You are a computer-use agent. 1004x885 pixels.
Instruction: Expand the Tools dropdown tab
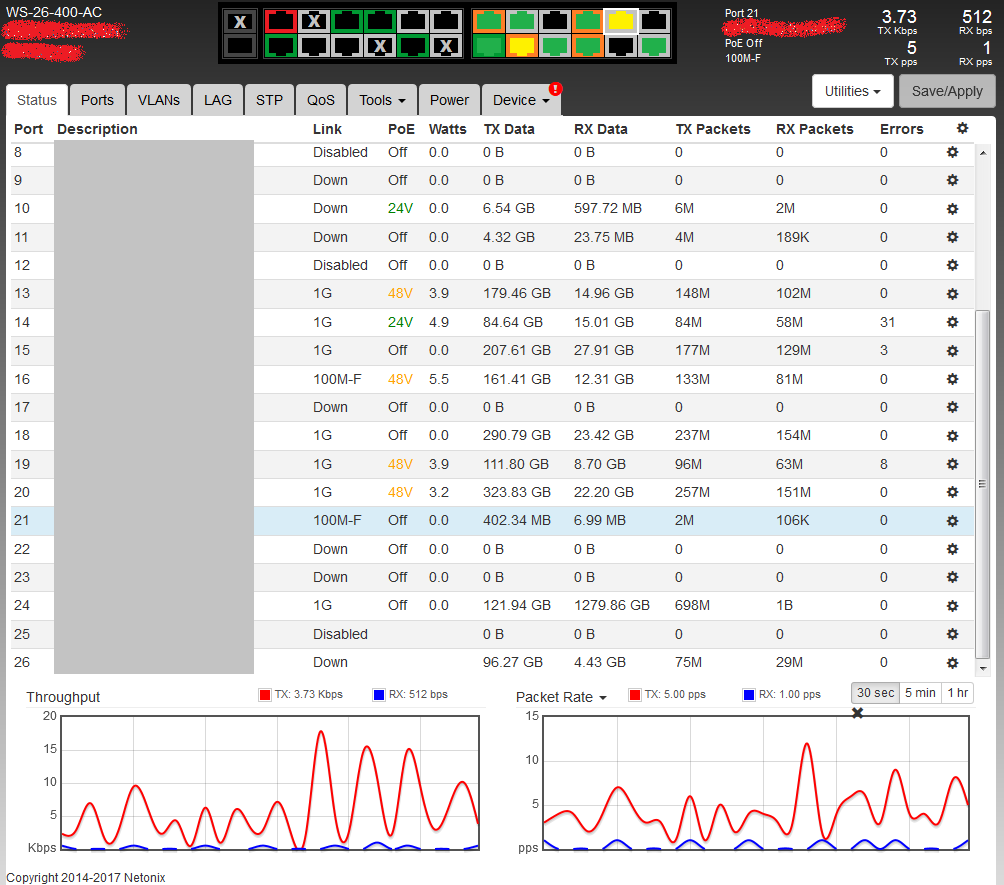pos(382,100)
